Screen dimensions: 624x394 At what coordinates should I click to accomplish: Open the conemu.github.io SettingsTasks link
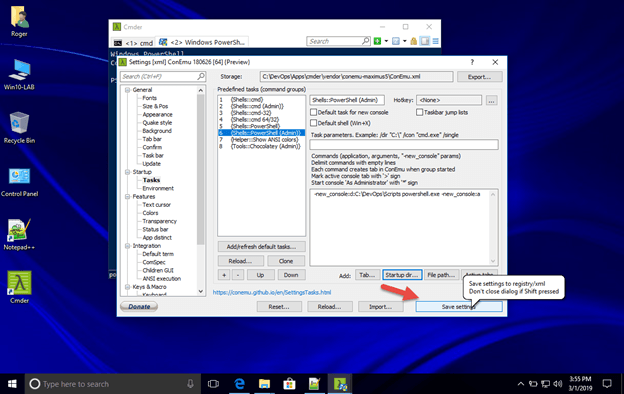coord(272,293)
